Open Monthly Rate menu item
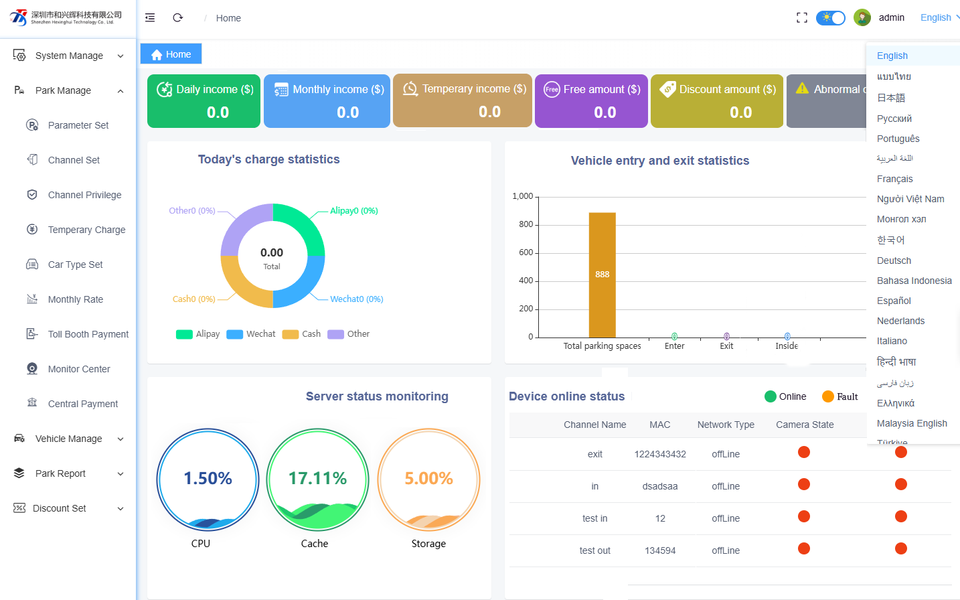960x600 pixels. (x=75, y=299)
